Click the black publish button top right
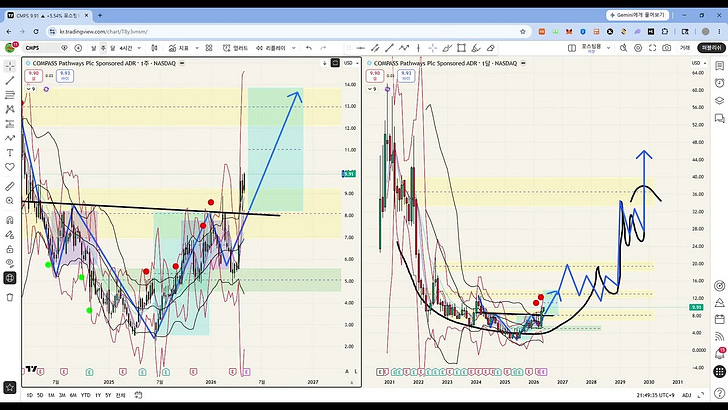Image resolution: width=728 pixels, height=410 pixels. coord(711,48)
